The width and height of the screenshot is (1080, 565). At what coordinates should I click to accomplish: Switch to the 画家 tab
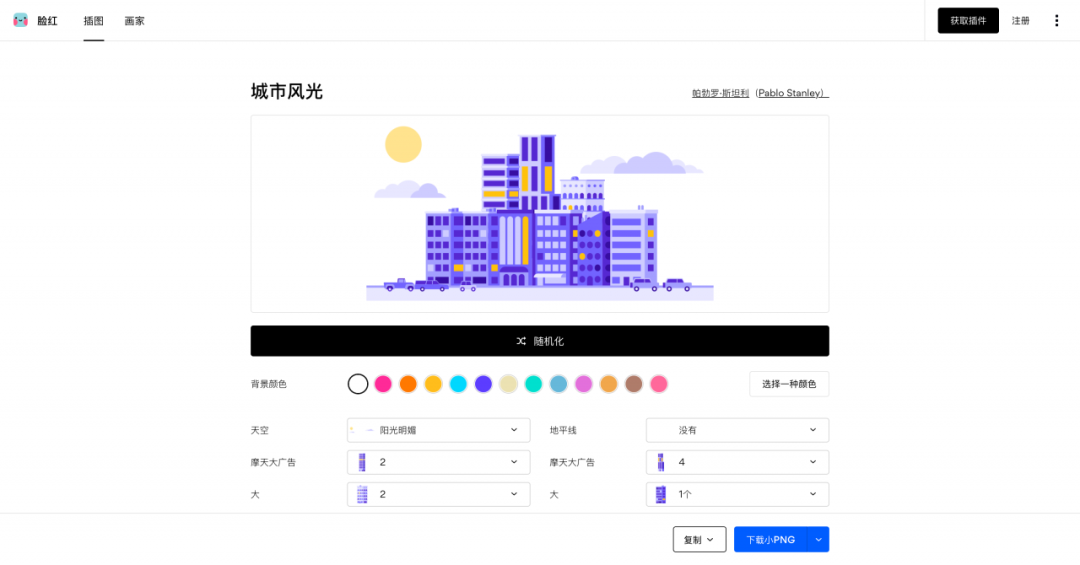tap(134, 21)
